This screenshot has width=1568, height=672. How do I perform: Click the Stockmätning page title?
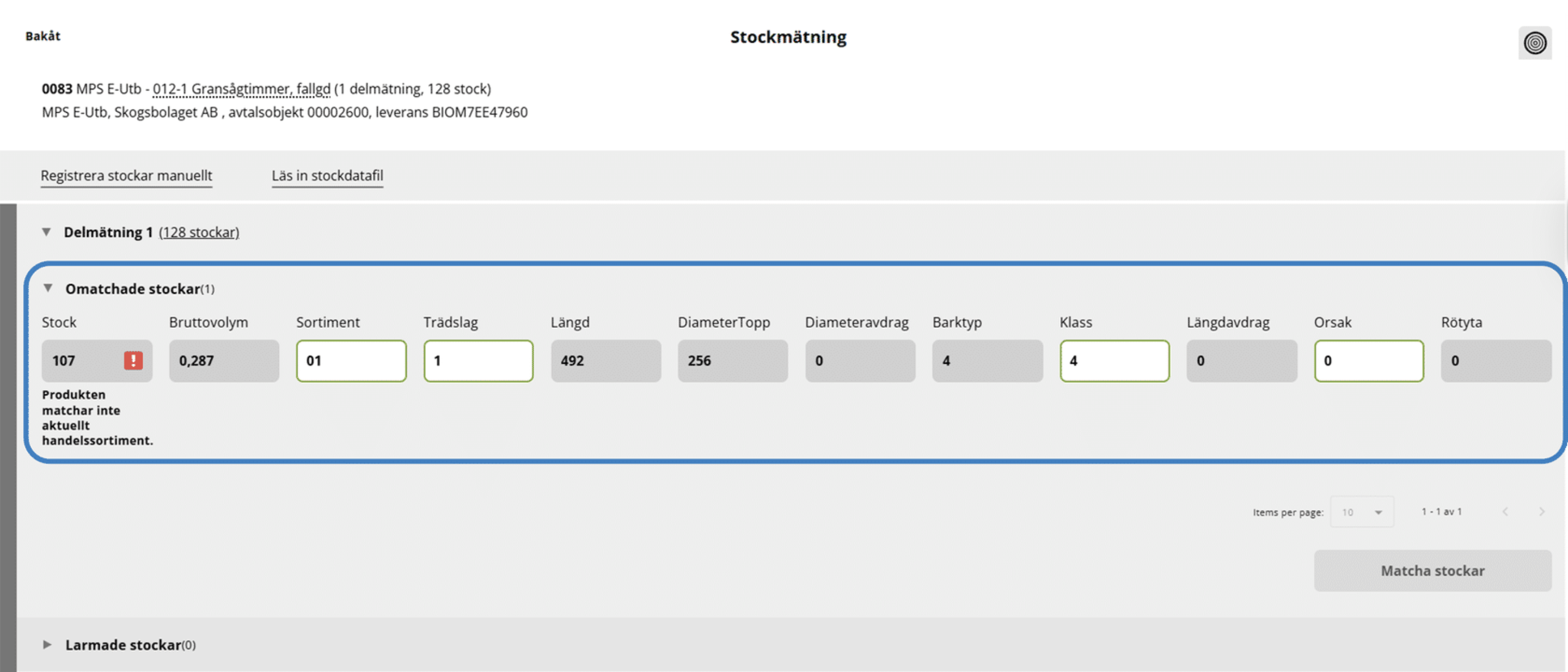[x=788, y=37]
